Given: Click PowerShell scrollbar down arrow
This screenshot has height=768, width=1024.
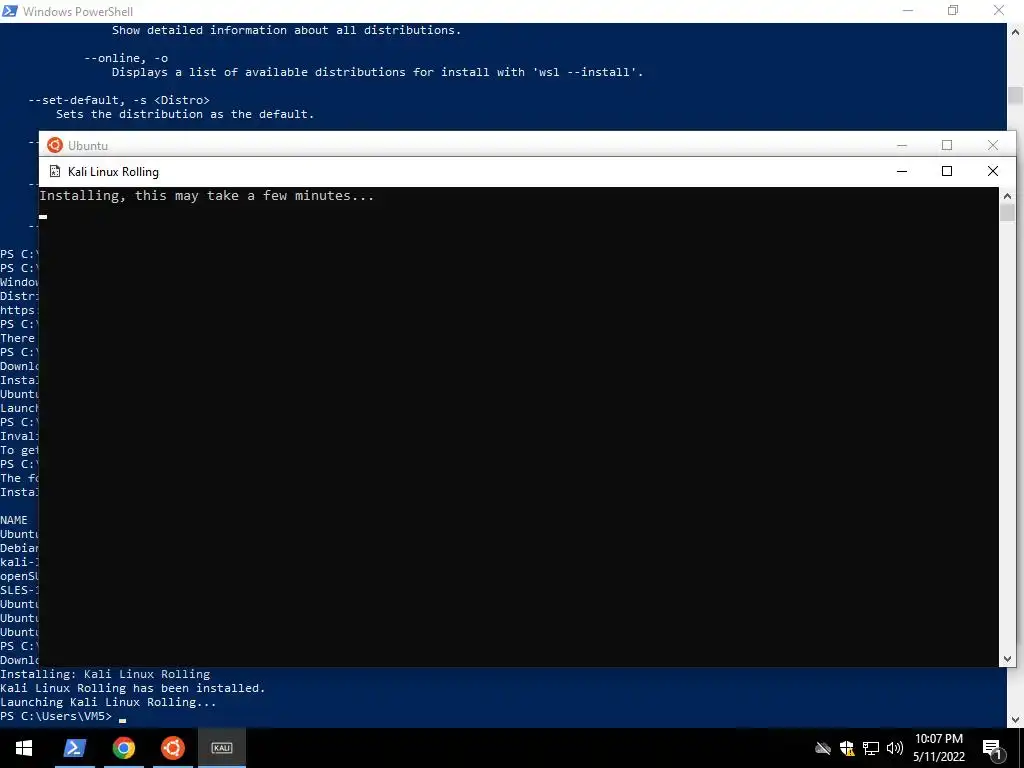Looking at the screenshot, I should [x=1016, y=720].
